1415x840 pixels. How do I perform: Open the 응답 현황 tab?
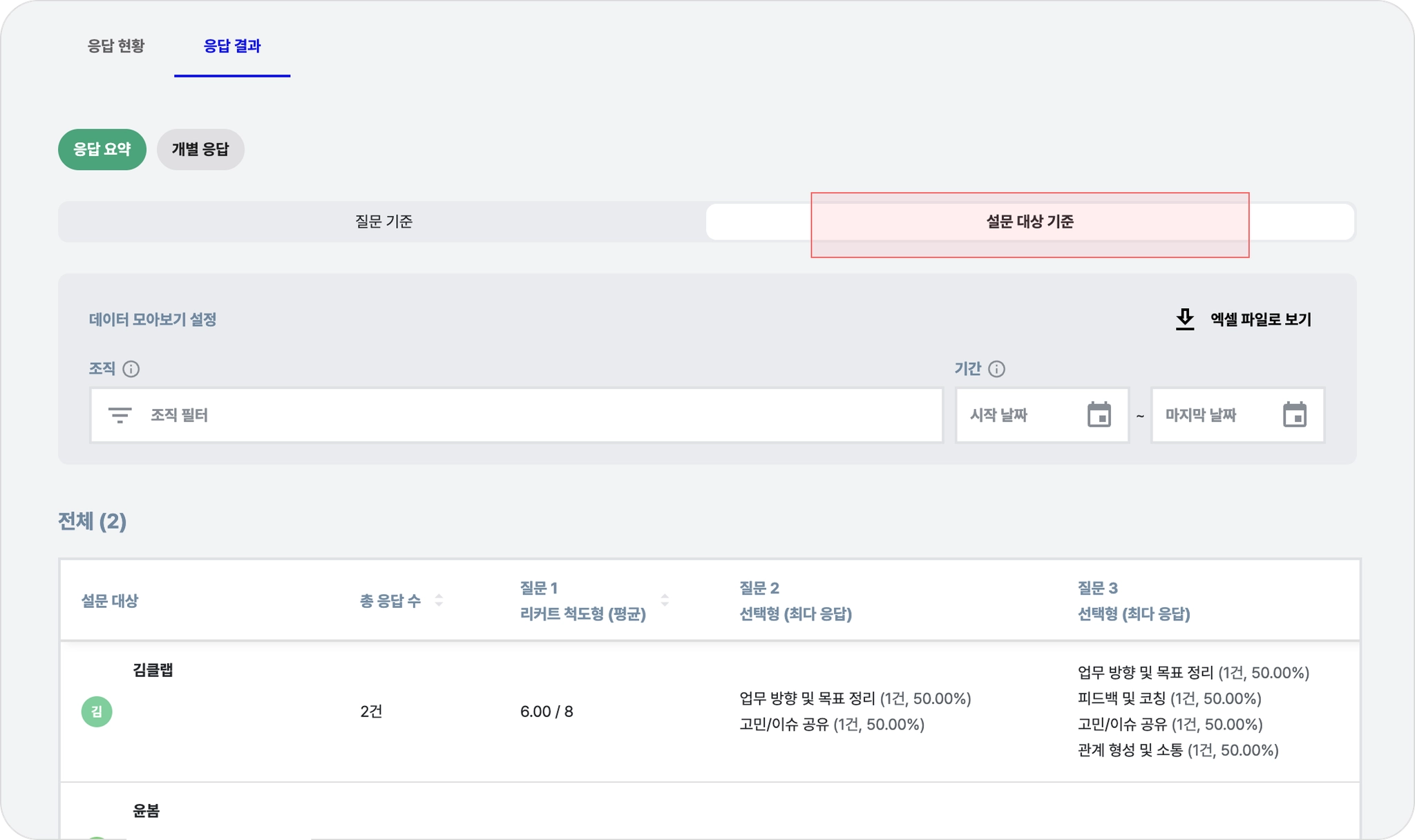pos(116,46)
